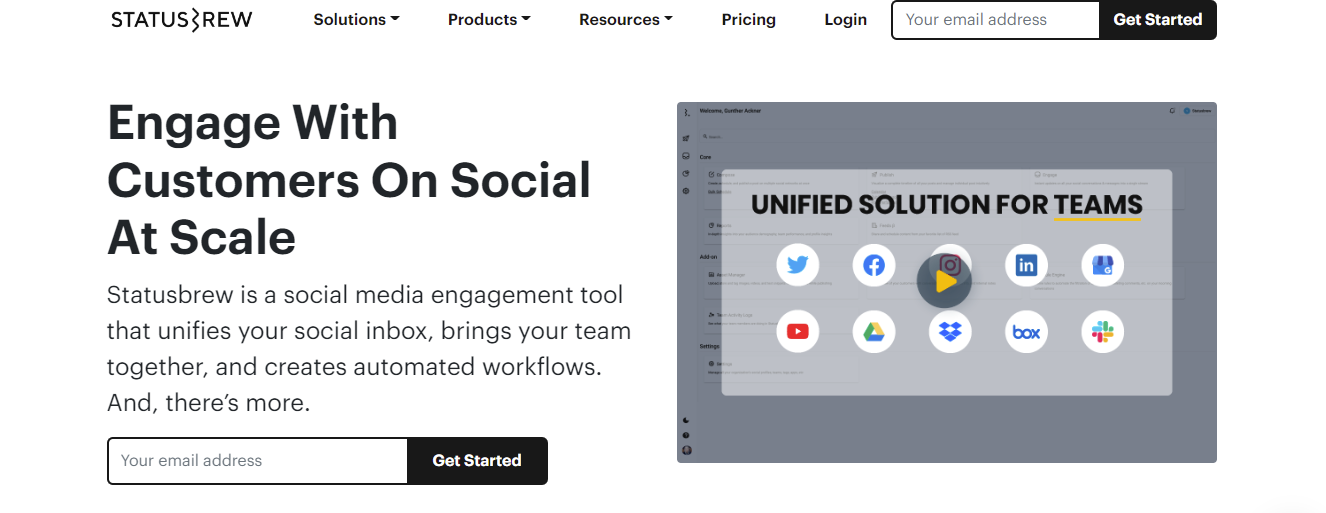The width and height of the screenshot is (1326, 513).
Task: Go to the Pricing page
Action: 748,20
